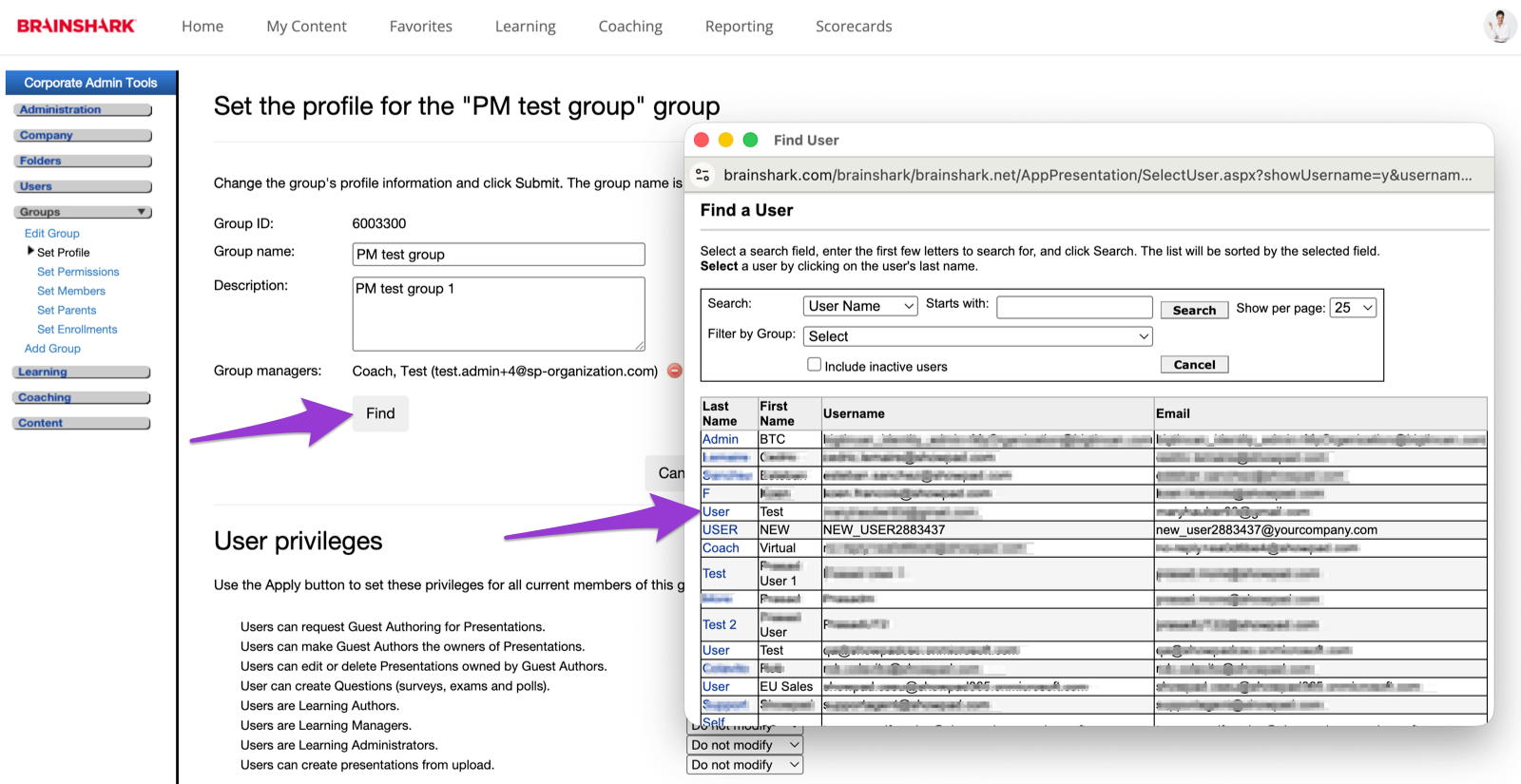Open dropdown for Users are Learning Administrators

(x=745, y=745)
